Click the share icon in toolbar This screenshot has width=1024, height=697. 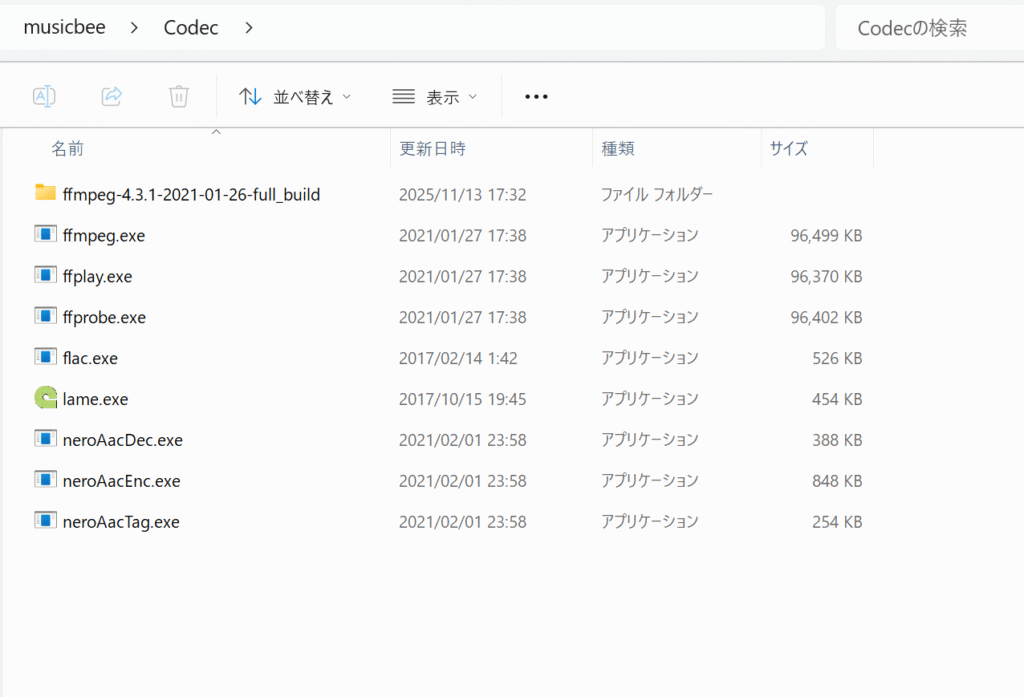point(112,96)
